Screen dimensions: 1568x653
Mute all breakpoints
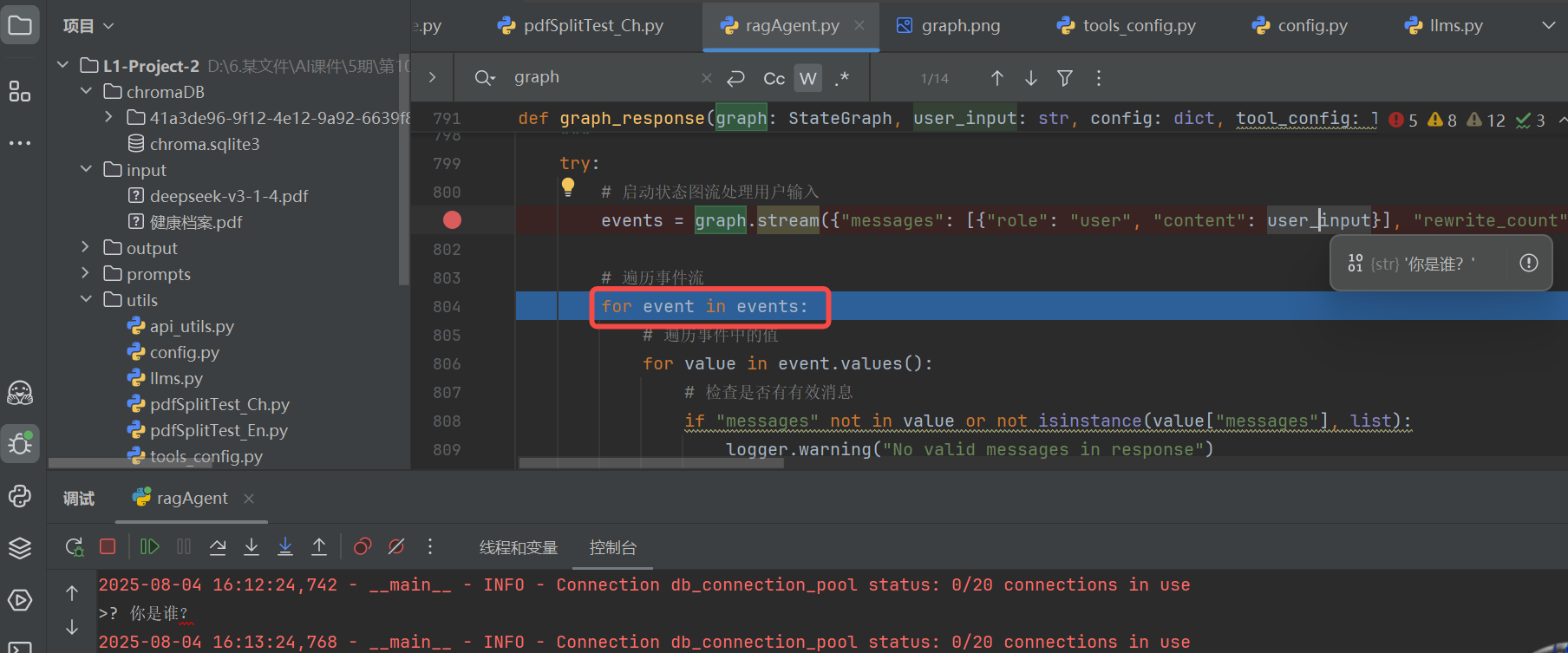(x=396, y=546)
